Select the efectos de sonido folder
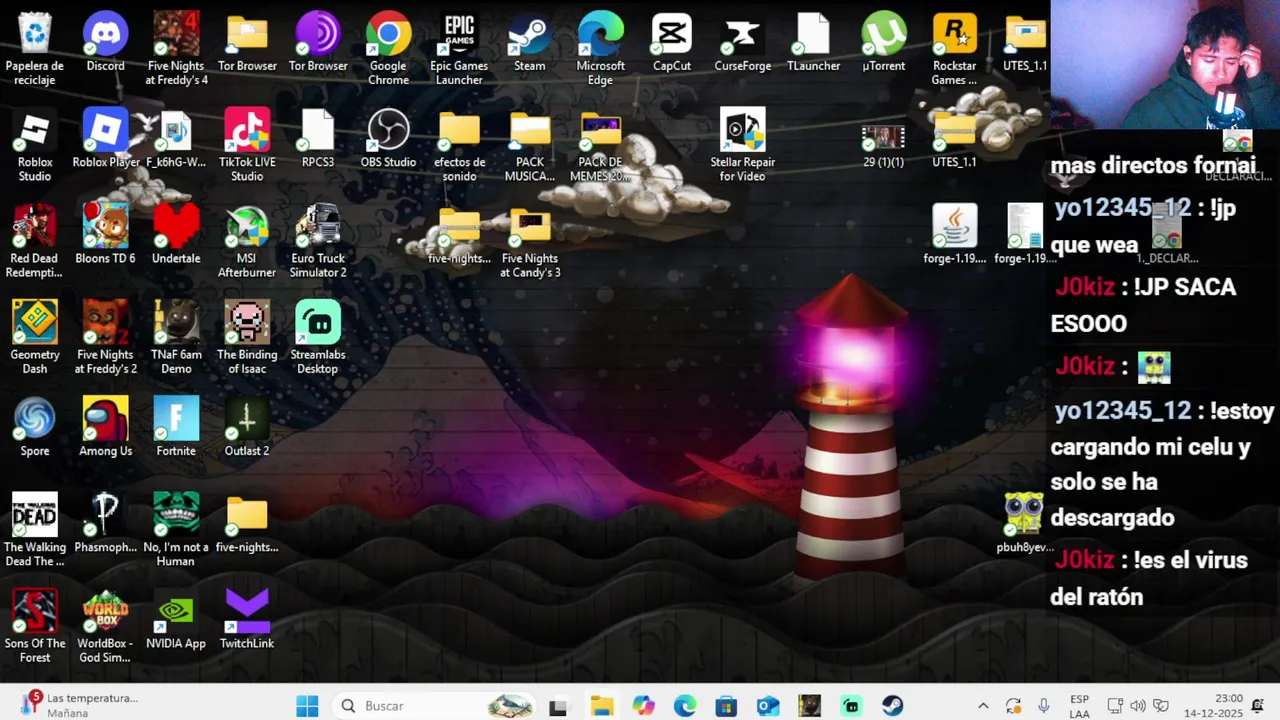Viewport: 1280px width, 720px height. point(459,146)
